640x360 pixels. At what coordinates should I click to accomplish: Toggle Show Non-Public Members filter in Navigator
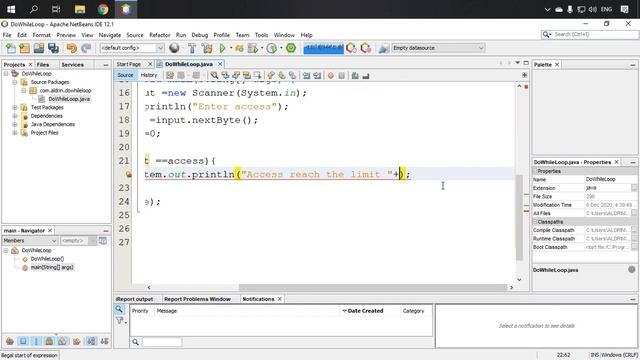tap(49, 341)
